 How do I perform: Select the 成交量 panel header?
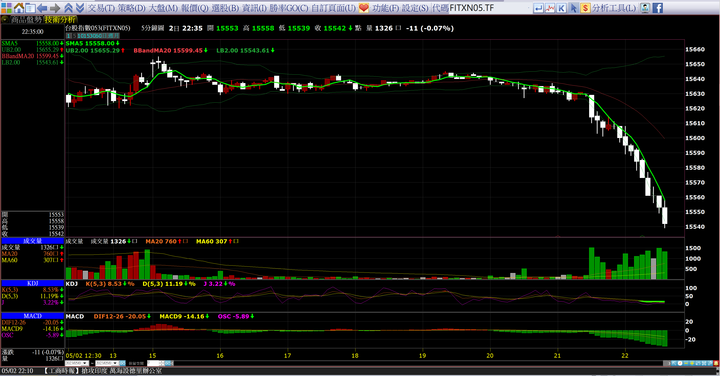point(33,241)
